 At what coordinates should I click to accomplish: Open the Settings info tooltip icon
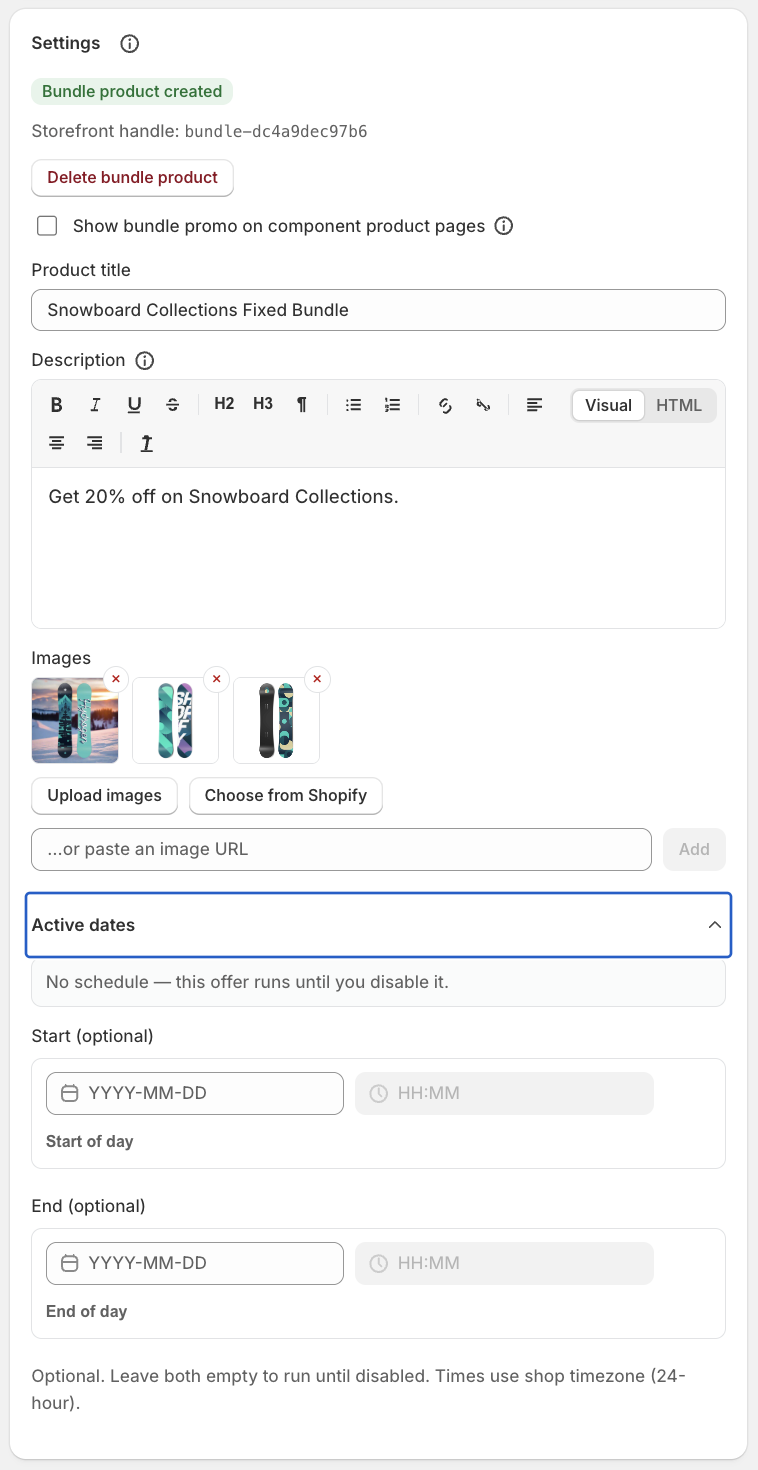(130, 44)
